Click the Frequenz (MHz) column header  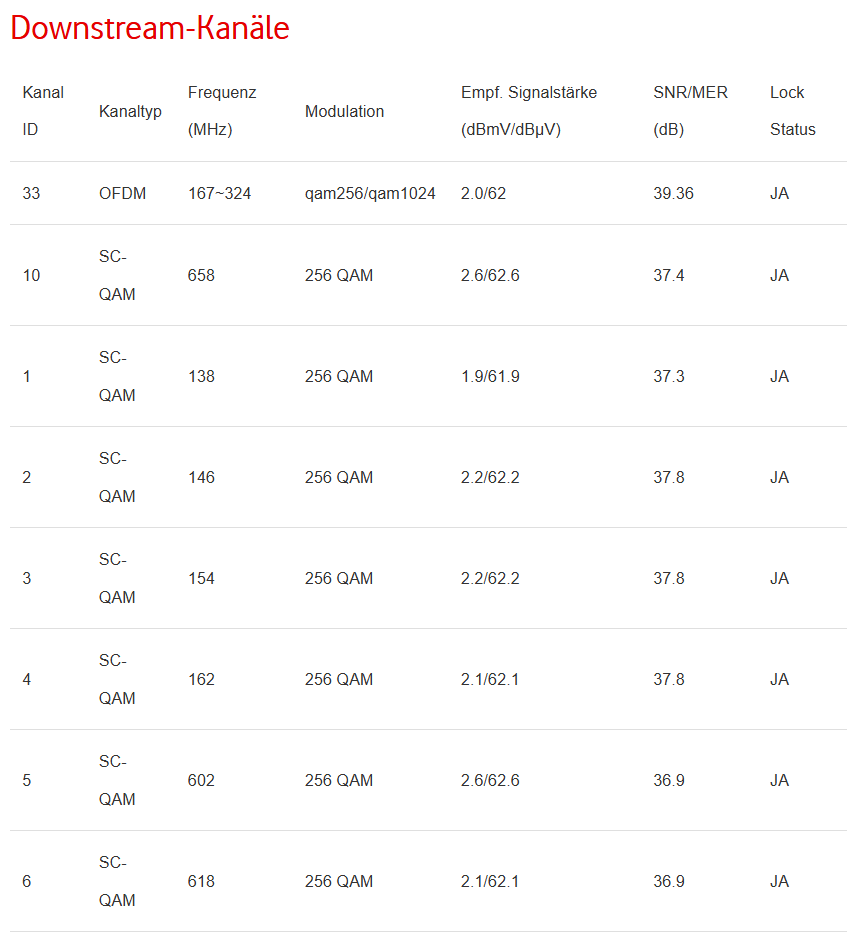click(222, 111)
